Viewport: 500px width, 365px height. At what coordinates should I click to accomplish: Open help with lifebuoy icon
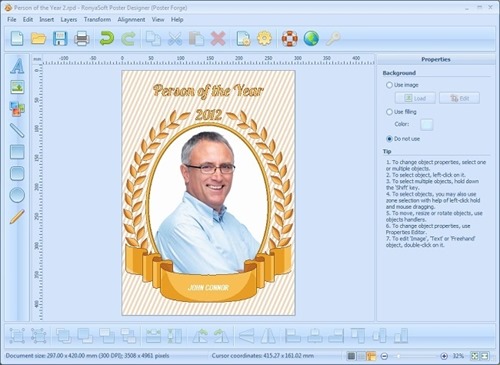(290, 39)
